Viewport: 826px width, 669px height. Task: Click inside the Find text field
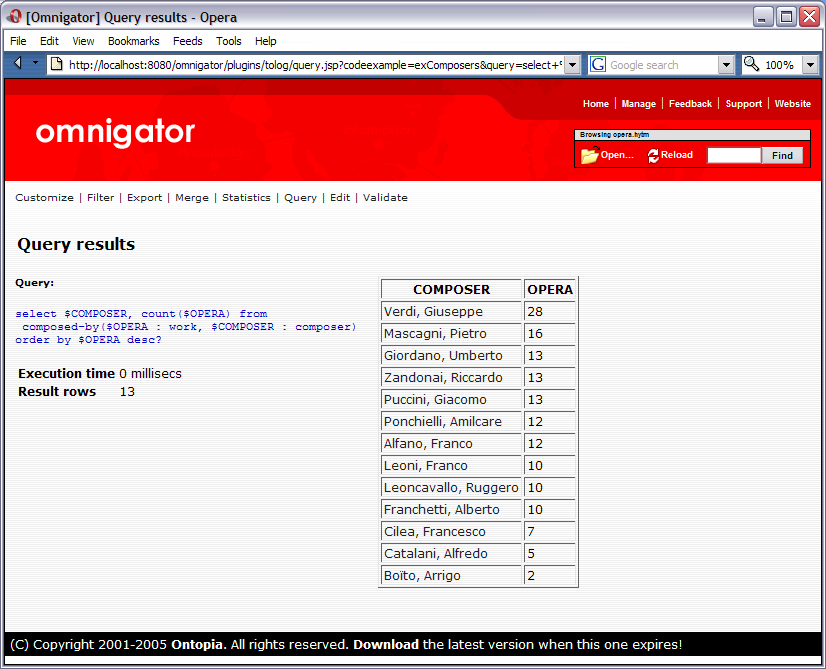coord(733,155)
